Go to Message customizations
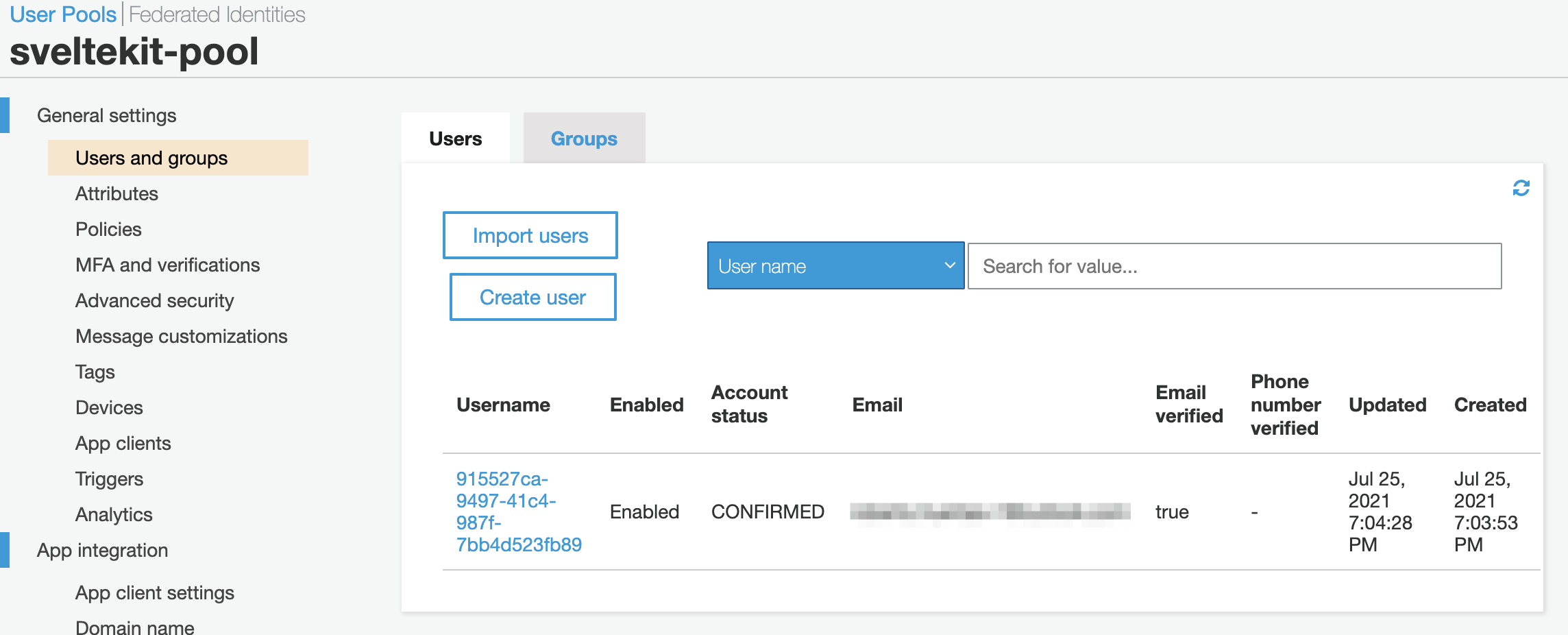The width and height of the screenshot is (1568, 635). click(x=181, y=336)
